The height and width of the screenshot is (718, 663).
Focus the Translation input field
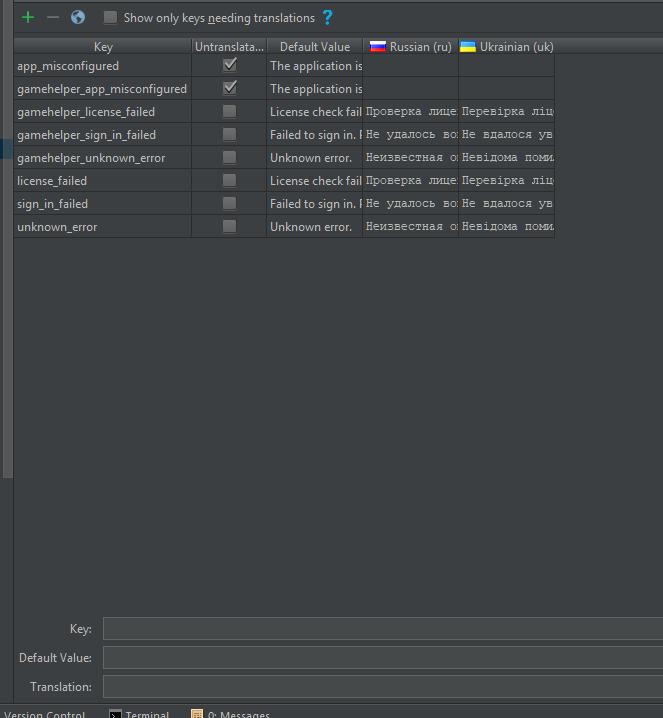point(383,686)
